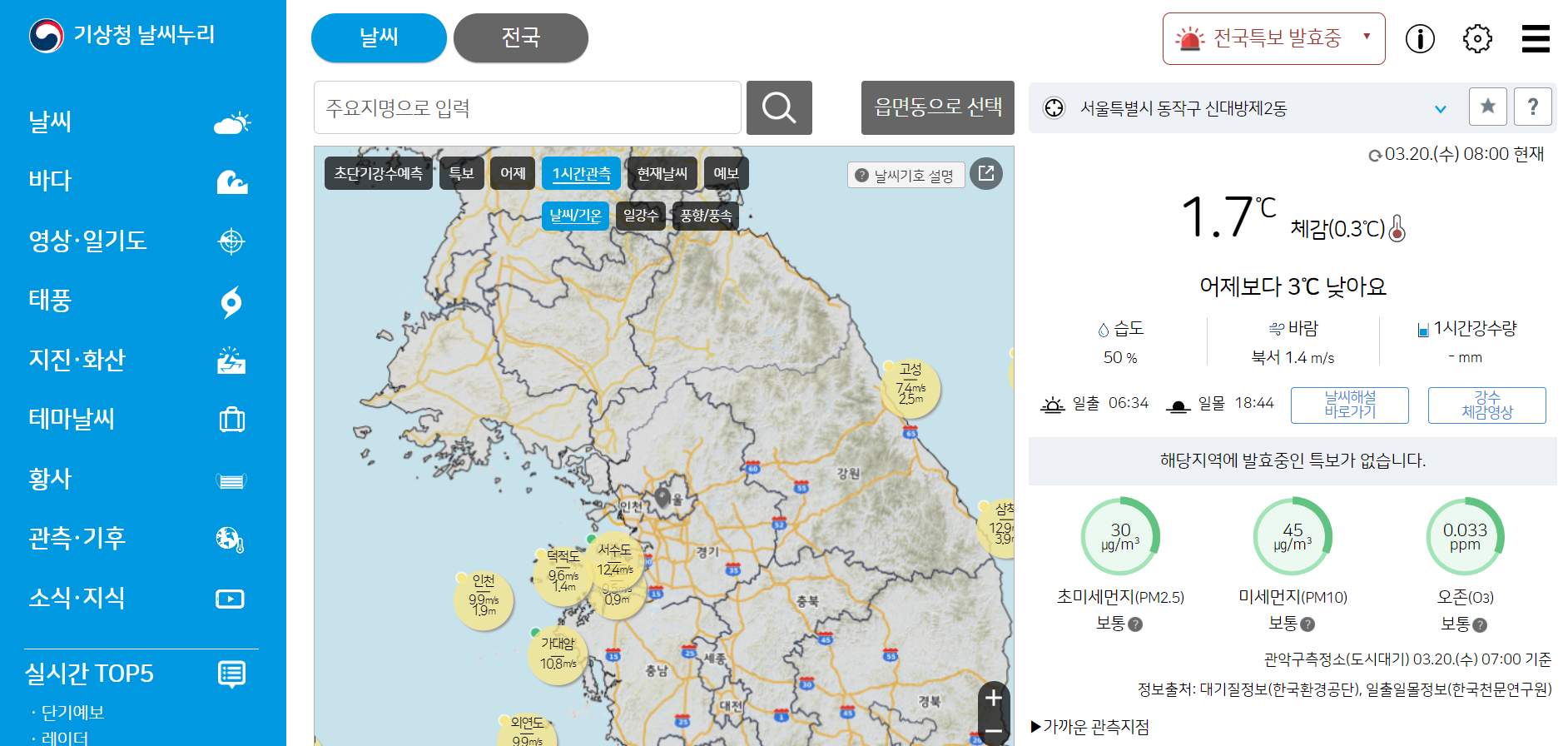Expand 가까운 관측지점 section
The height and width of the screenshot is (746, 1568).
(1089, 727)
